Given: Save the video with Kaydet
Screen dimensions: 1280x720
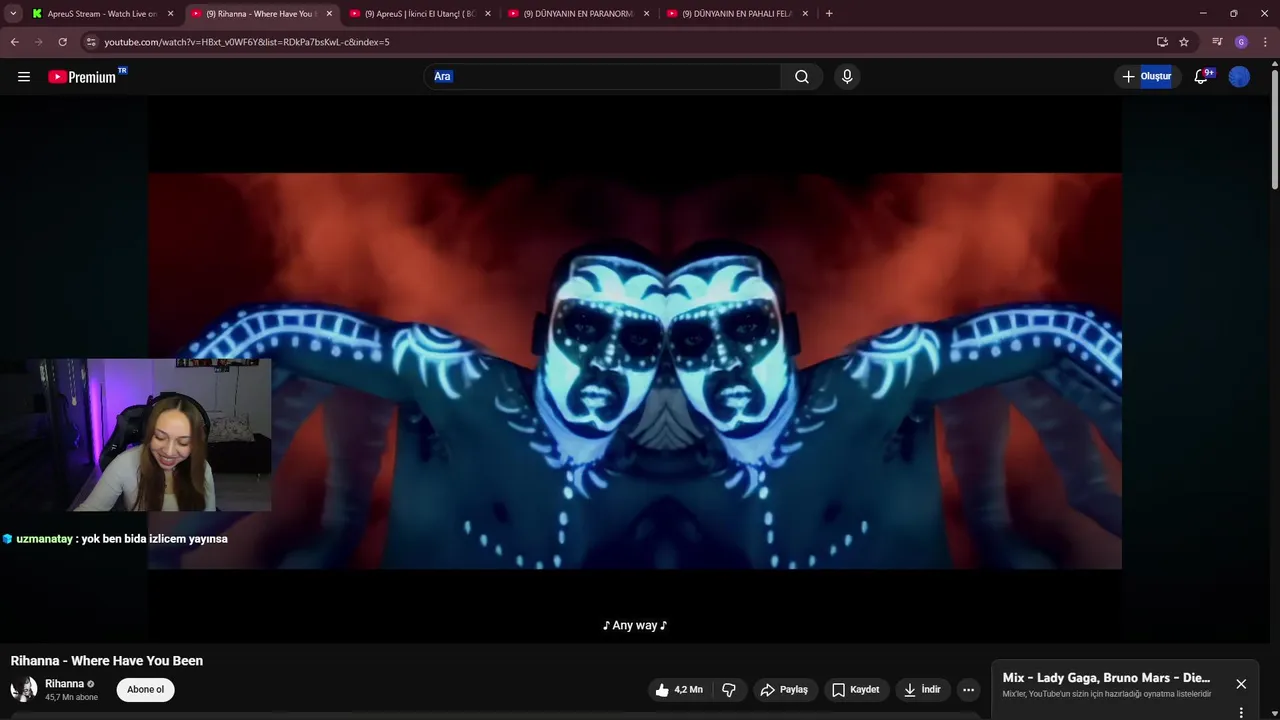Looking at the screenshot, I should click(856, 690).
